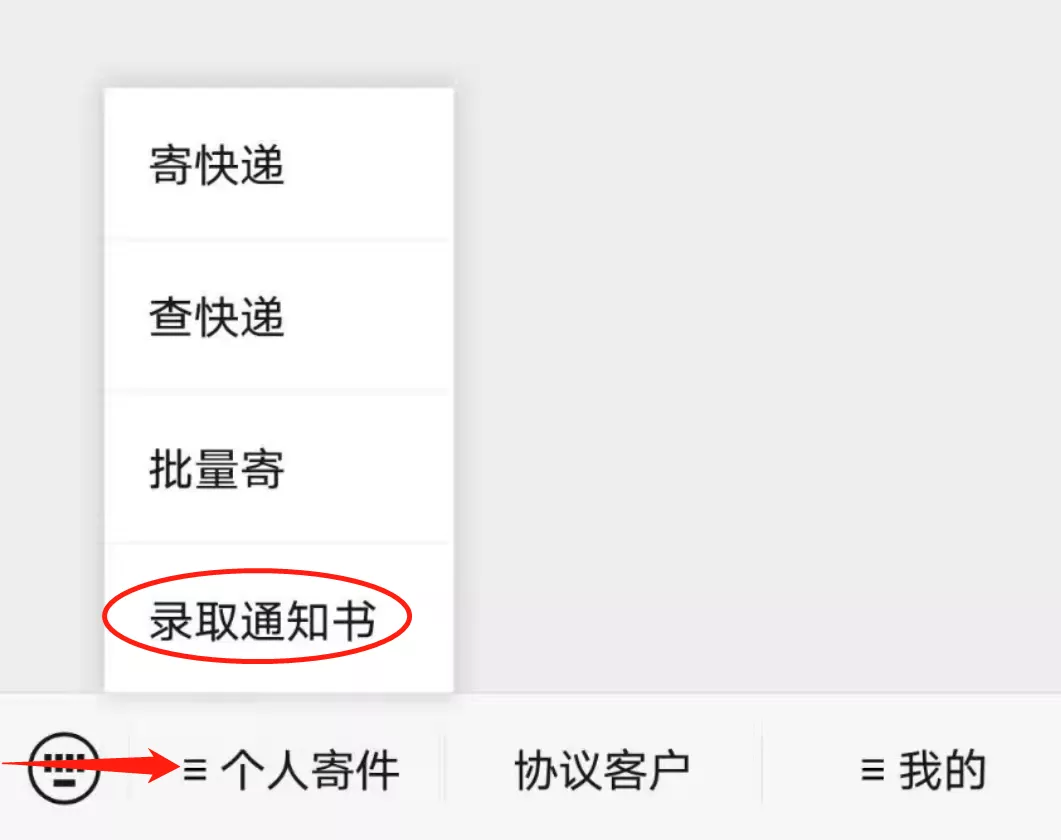Open the 协议客户 bottom menu item
This screenshot has height=840, width=1061.
click(x=602, y=770)
